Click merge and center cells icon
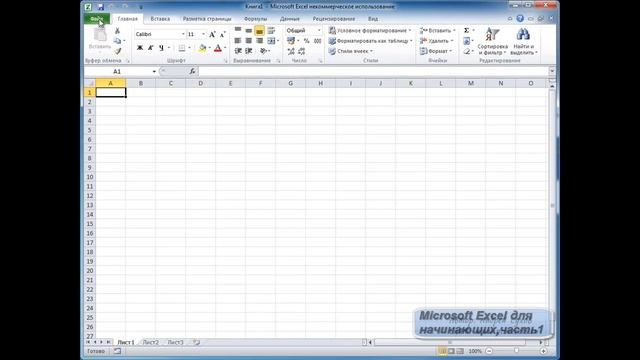The width and height of the screenshot is (640, 360). (271, 41)
